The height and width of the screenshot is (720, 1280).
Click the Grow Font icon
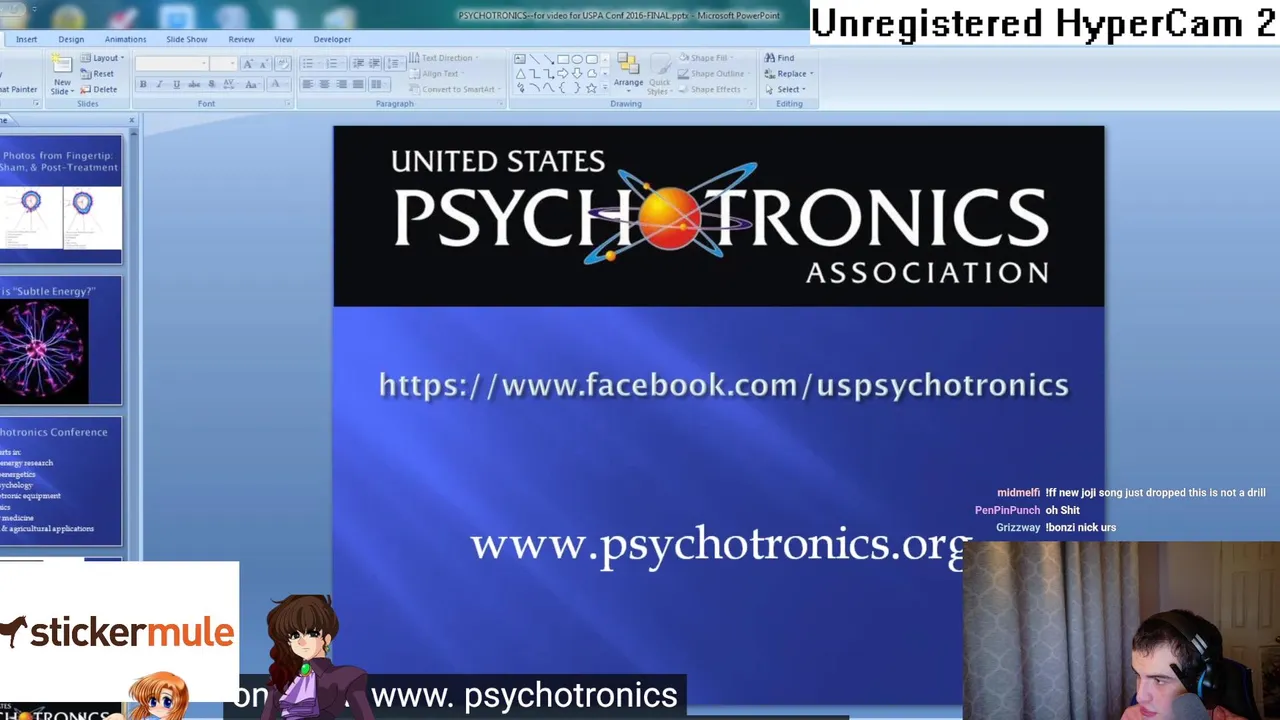pyautogui.click(x=248, y=64)
